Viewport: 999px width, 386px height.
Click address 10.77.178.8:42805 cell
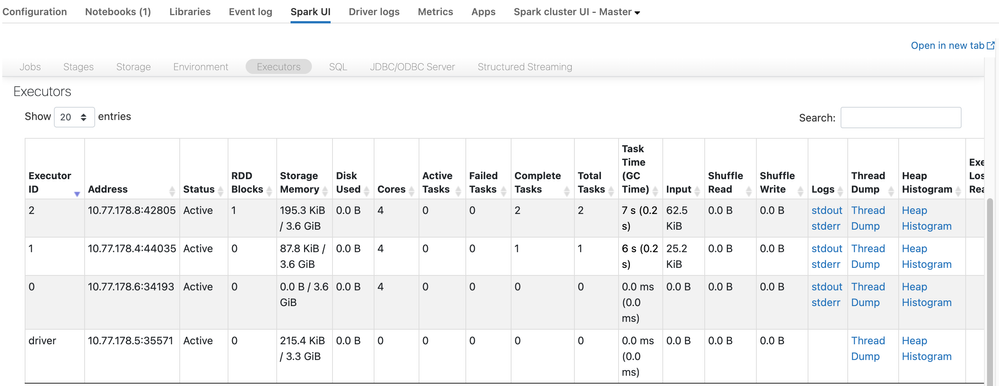[132, 218]
